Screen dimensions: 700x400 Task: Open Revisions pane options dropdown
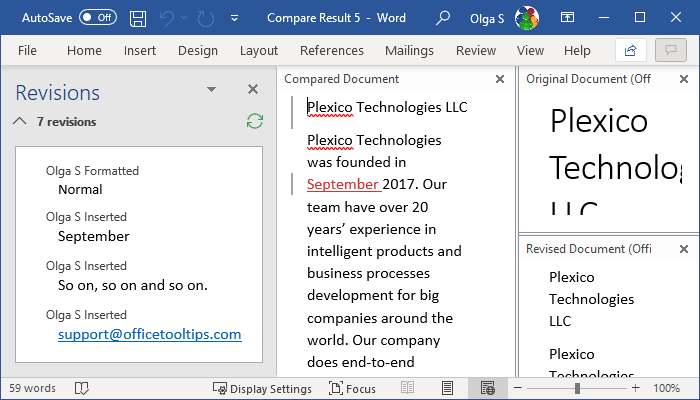tap(212, 89)
